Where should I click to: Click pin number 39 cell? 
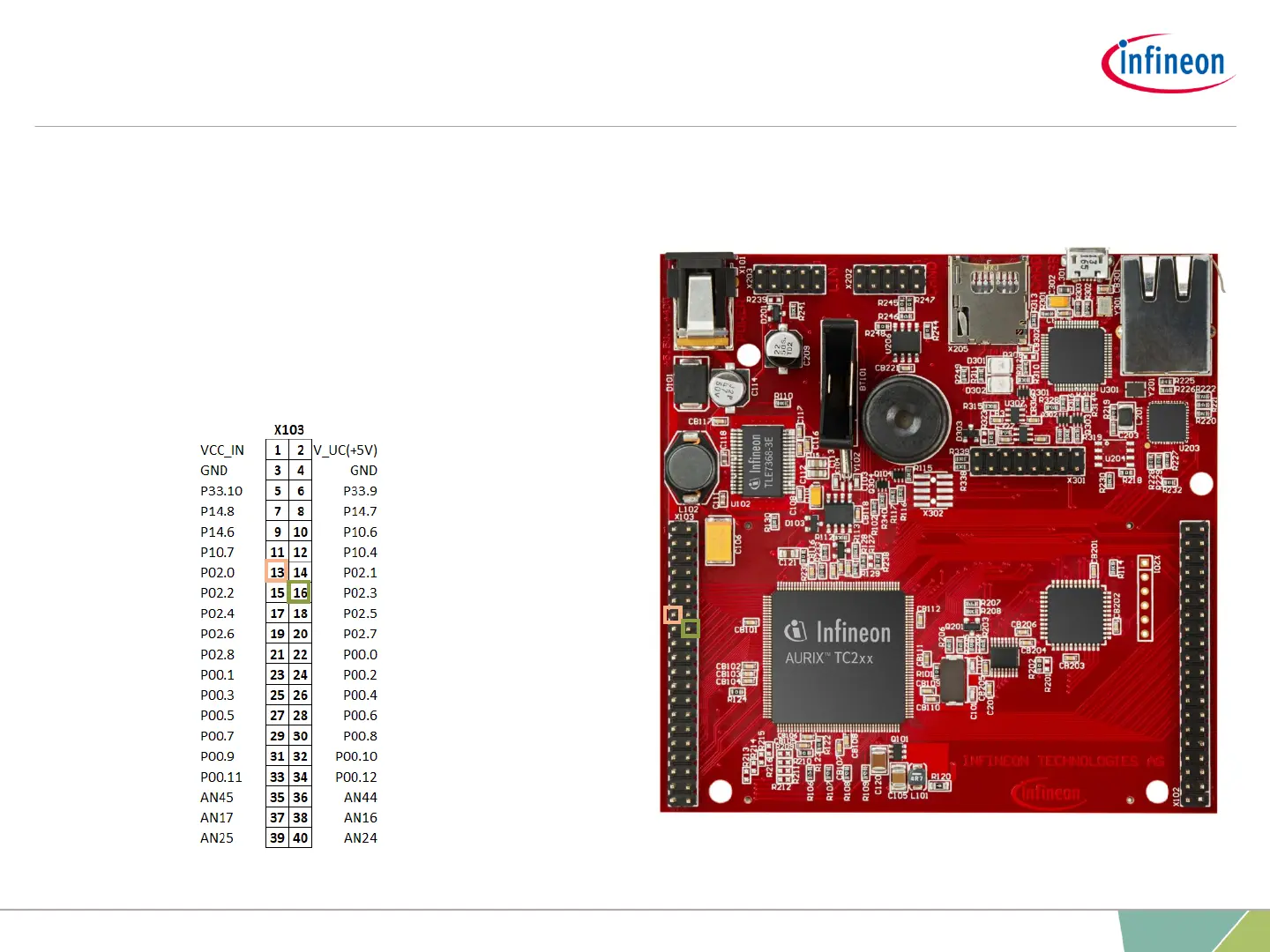coord(277,837)
